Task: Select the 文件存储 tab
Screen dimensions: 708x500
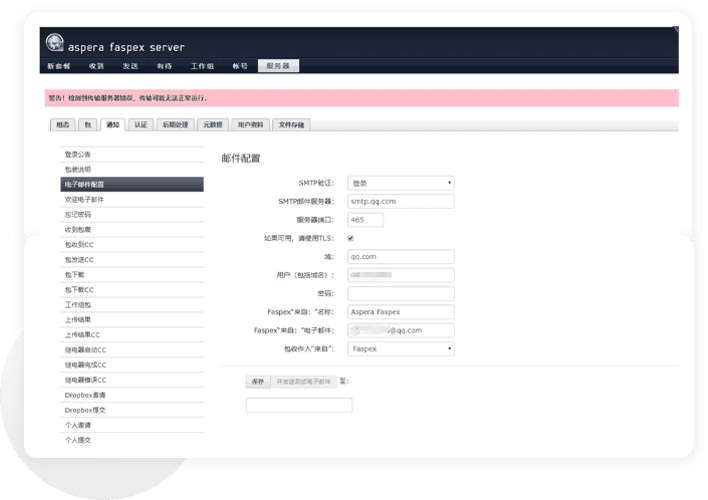Action: pyautogui.click(x=292, y=125)
